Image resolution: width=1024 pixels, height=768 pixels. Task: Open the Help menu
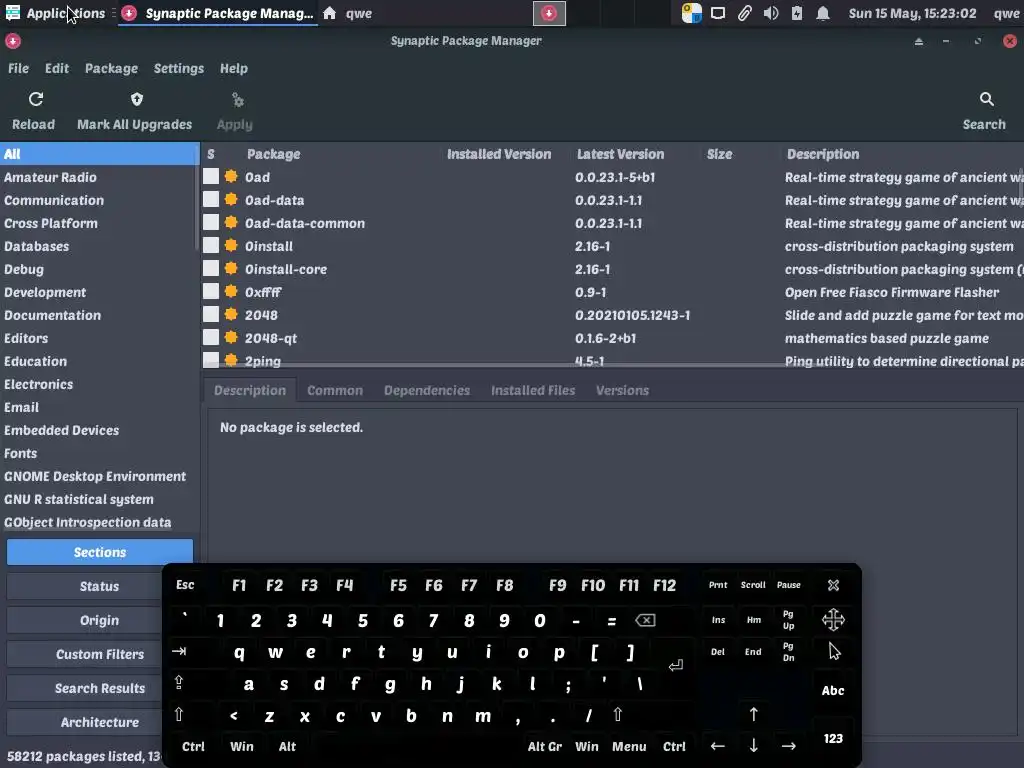234,68
